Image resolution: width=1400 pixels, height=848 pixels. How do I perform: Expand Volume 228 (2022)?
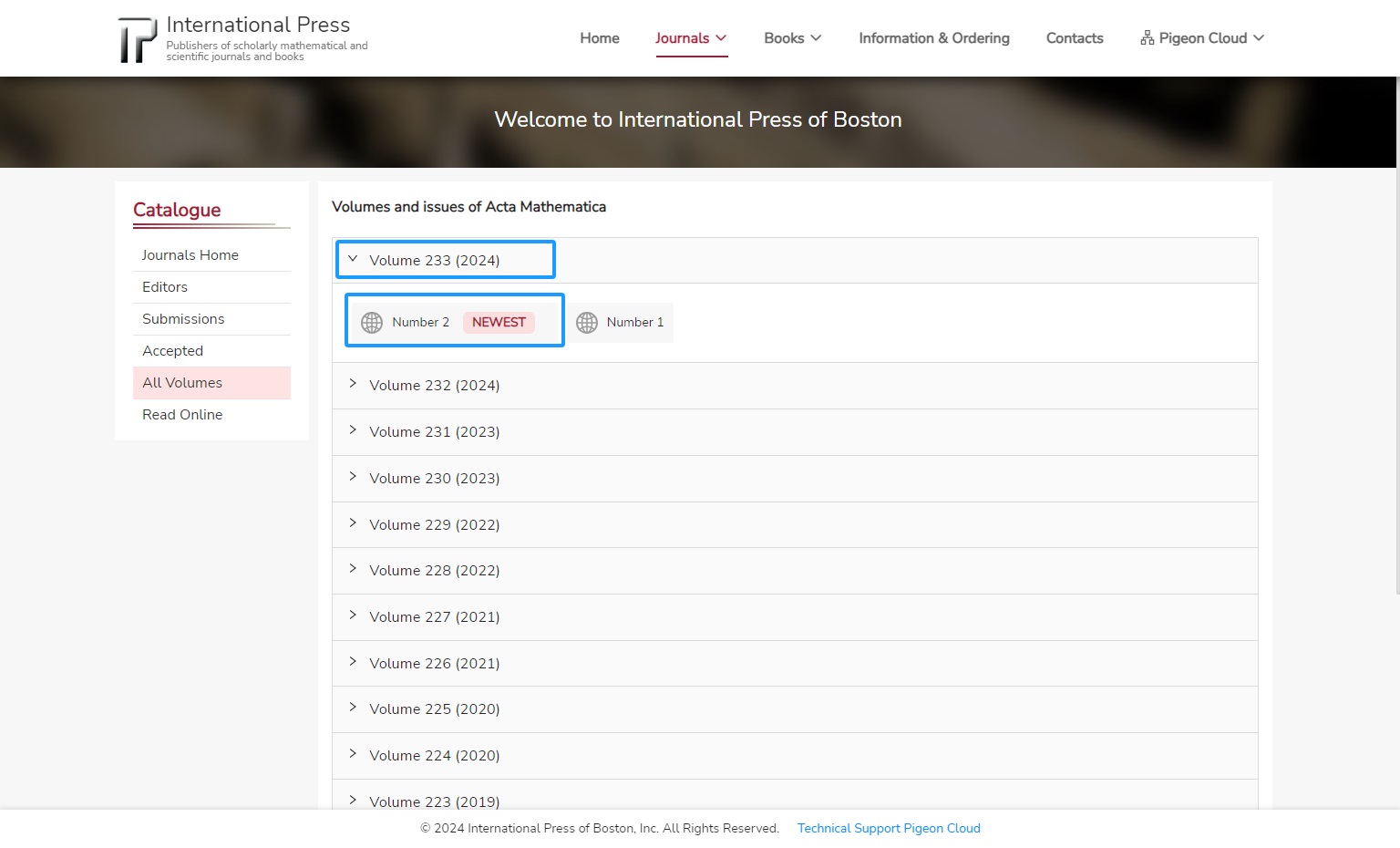pos(795,570)
